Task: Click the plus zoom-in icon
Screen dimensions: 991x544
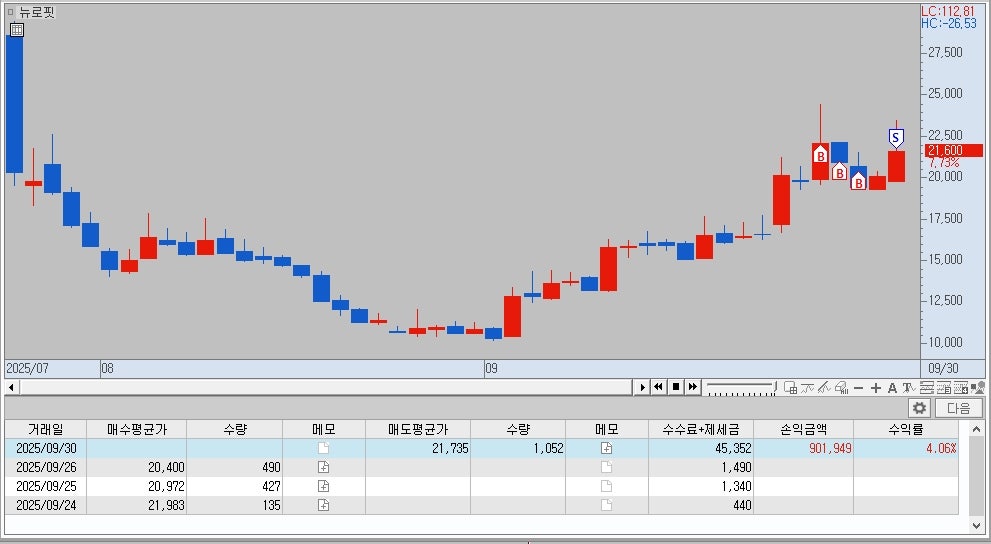Action: [x=876, y=388]
